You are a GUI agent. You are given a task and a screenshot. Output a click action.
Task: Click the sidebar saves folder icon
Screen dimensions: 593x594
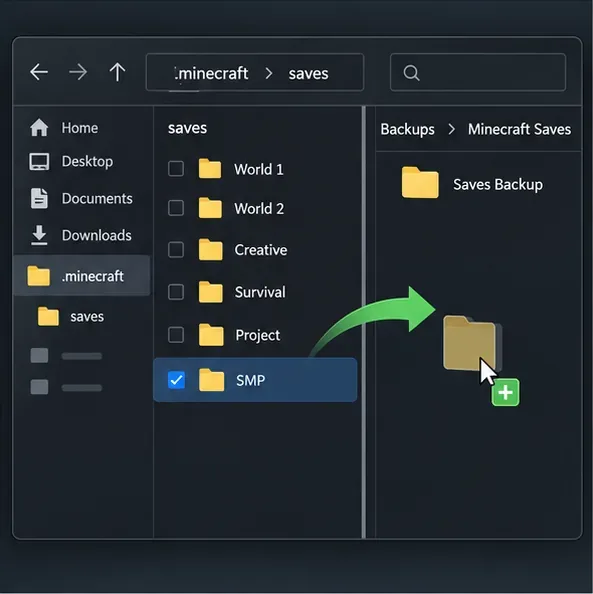(x=49, y=316)
